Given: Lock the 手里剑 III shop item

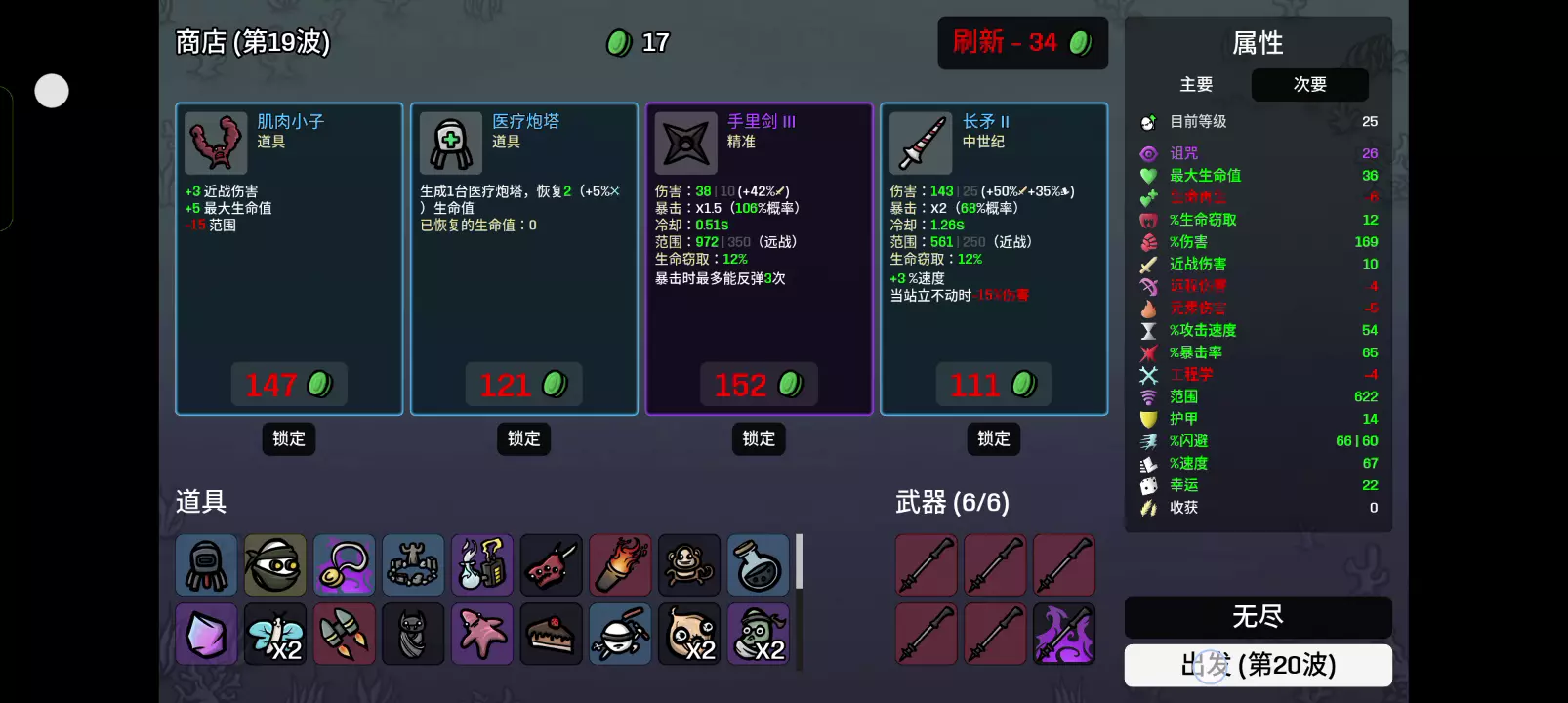Looking at the screenshot, I should point(759,438).
